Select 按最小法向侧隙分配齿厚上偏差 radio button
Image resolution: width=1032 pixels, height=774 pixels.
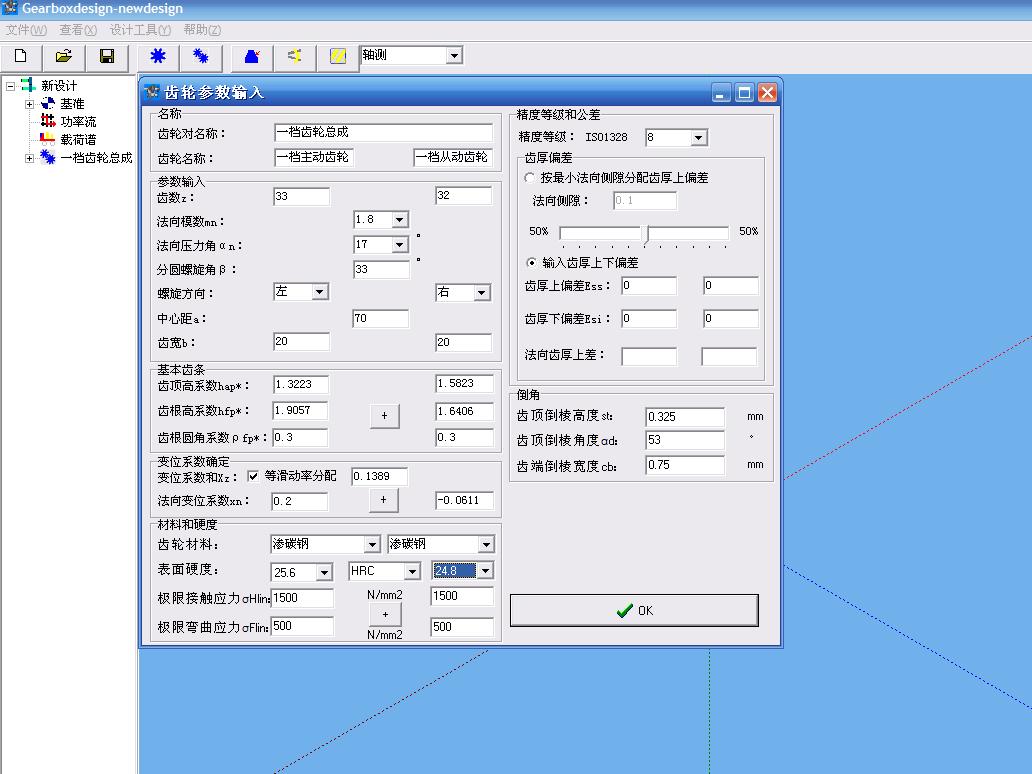(x=530, y=178)
